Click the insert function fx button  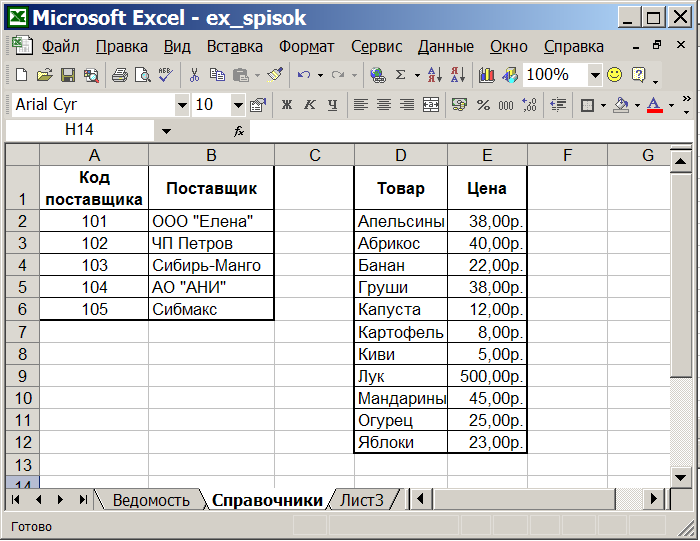pos(239,131)
